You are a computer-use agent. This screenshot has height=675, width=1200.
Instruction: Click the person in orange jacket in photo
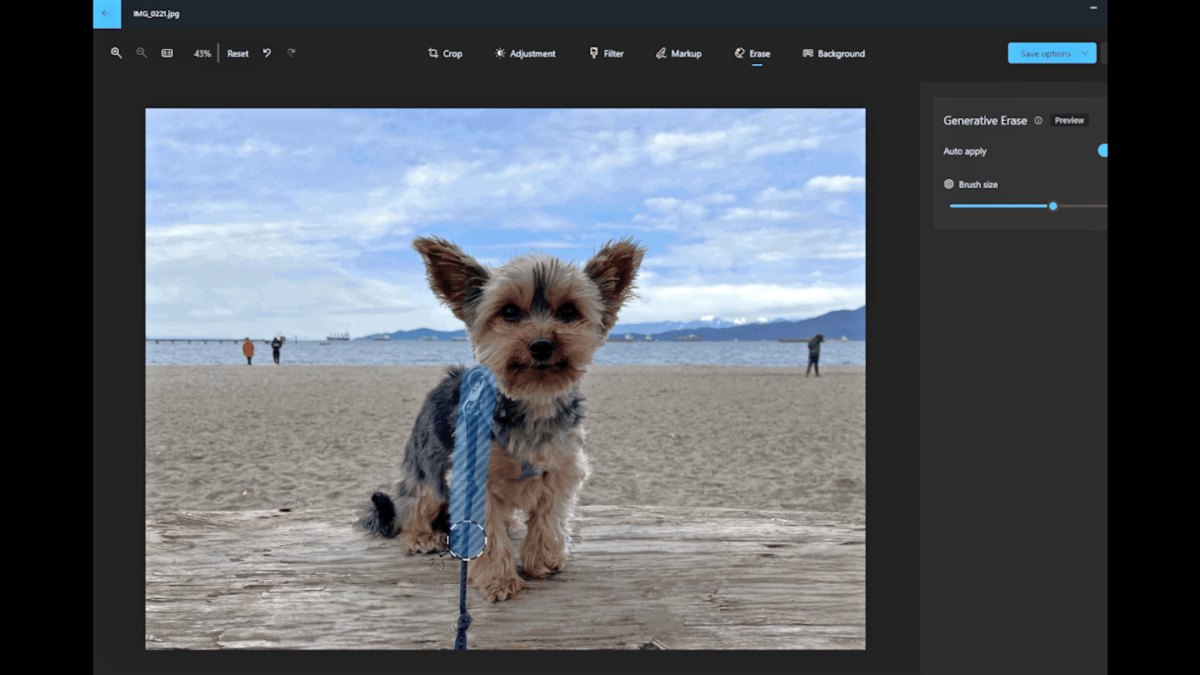[x=248, y=350]
